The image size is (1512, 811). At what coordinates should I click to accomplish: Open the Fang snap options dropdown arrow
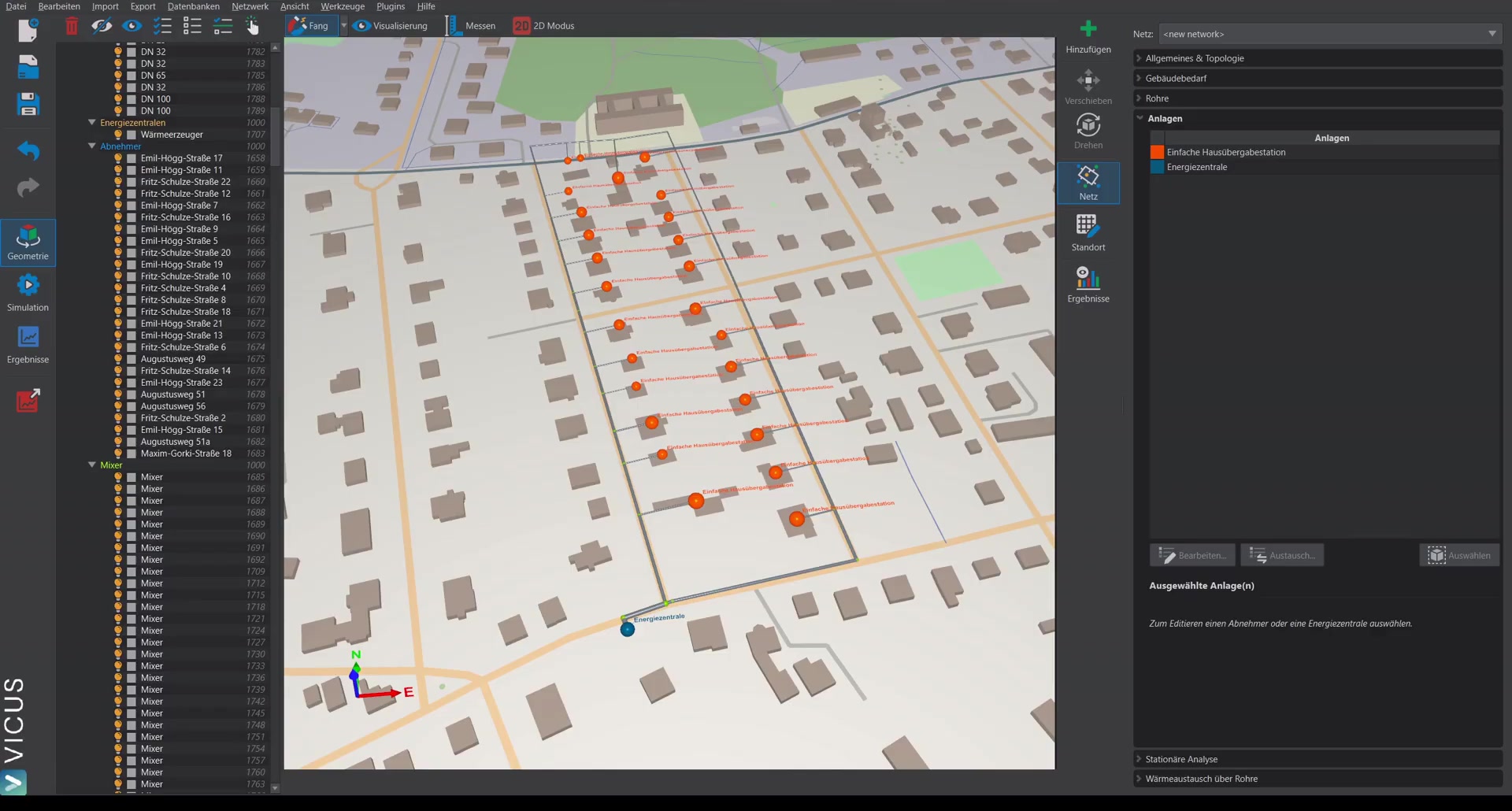[343, 26]
